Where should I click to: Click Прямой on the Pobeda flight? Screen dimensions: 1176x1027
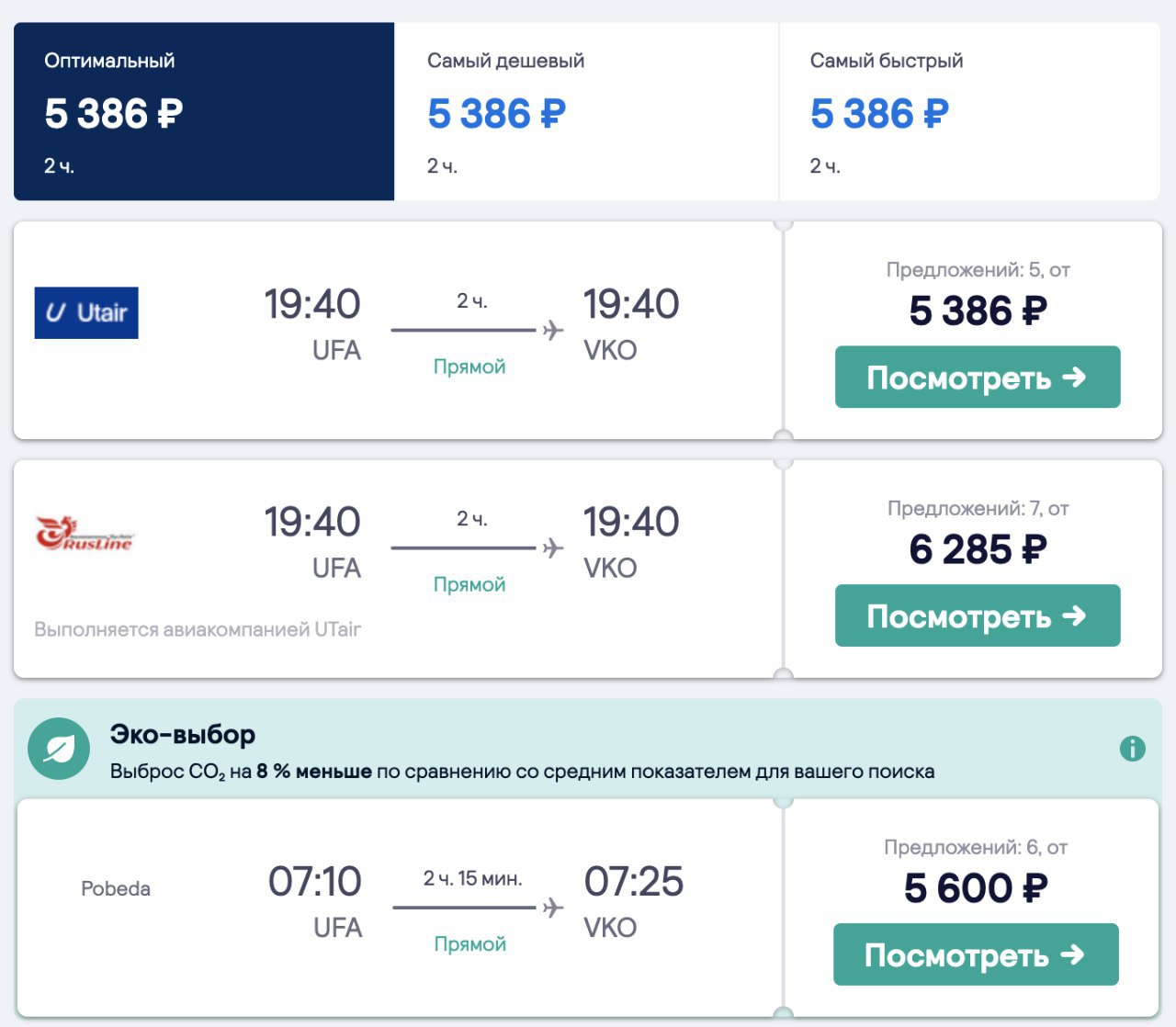coord(469,942)
